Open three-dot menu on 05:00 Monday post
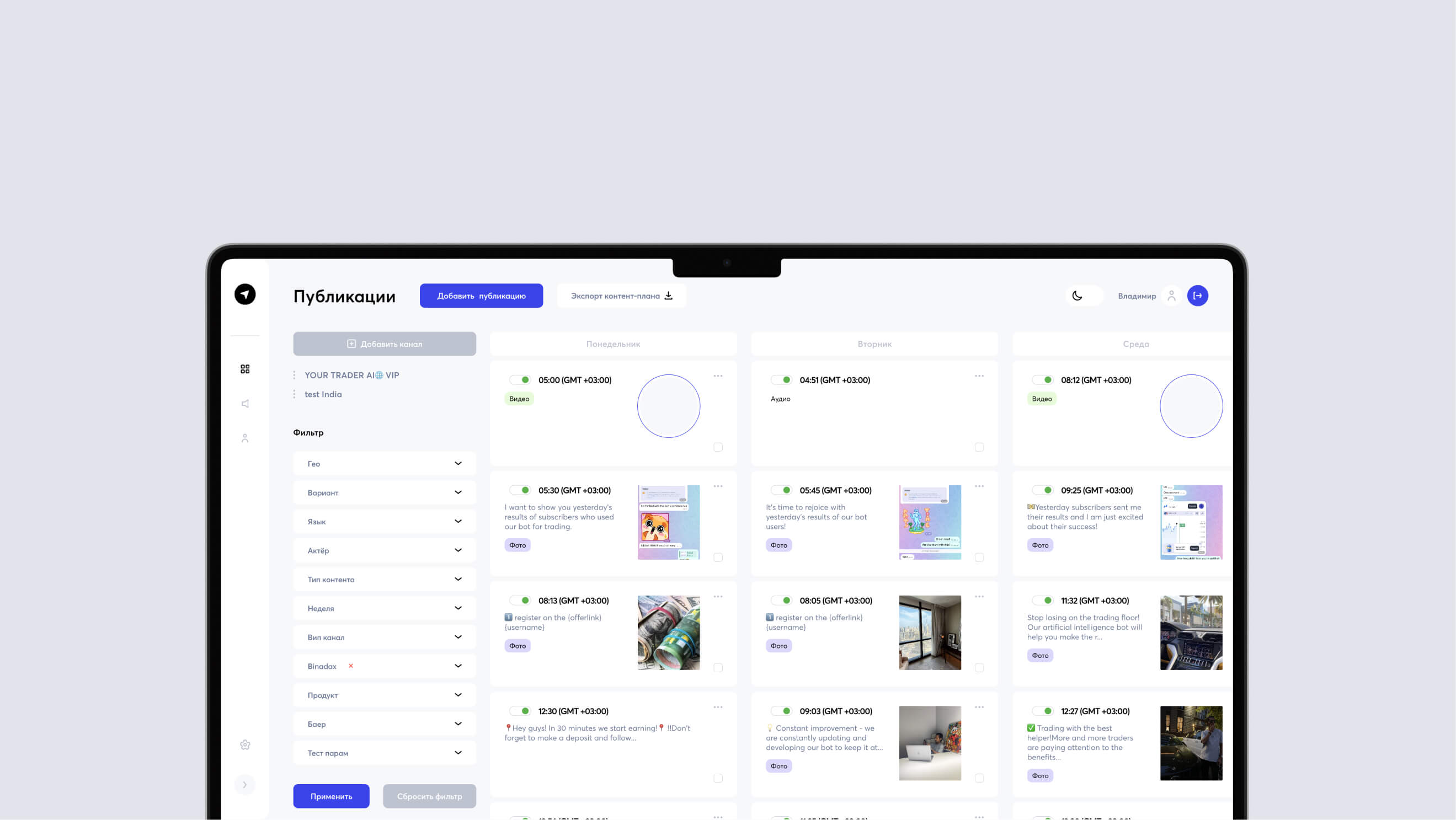The image size is (1456, 820). [718, 376]
